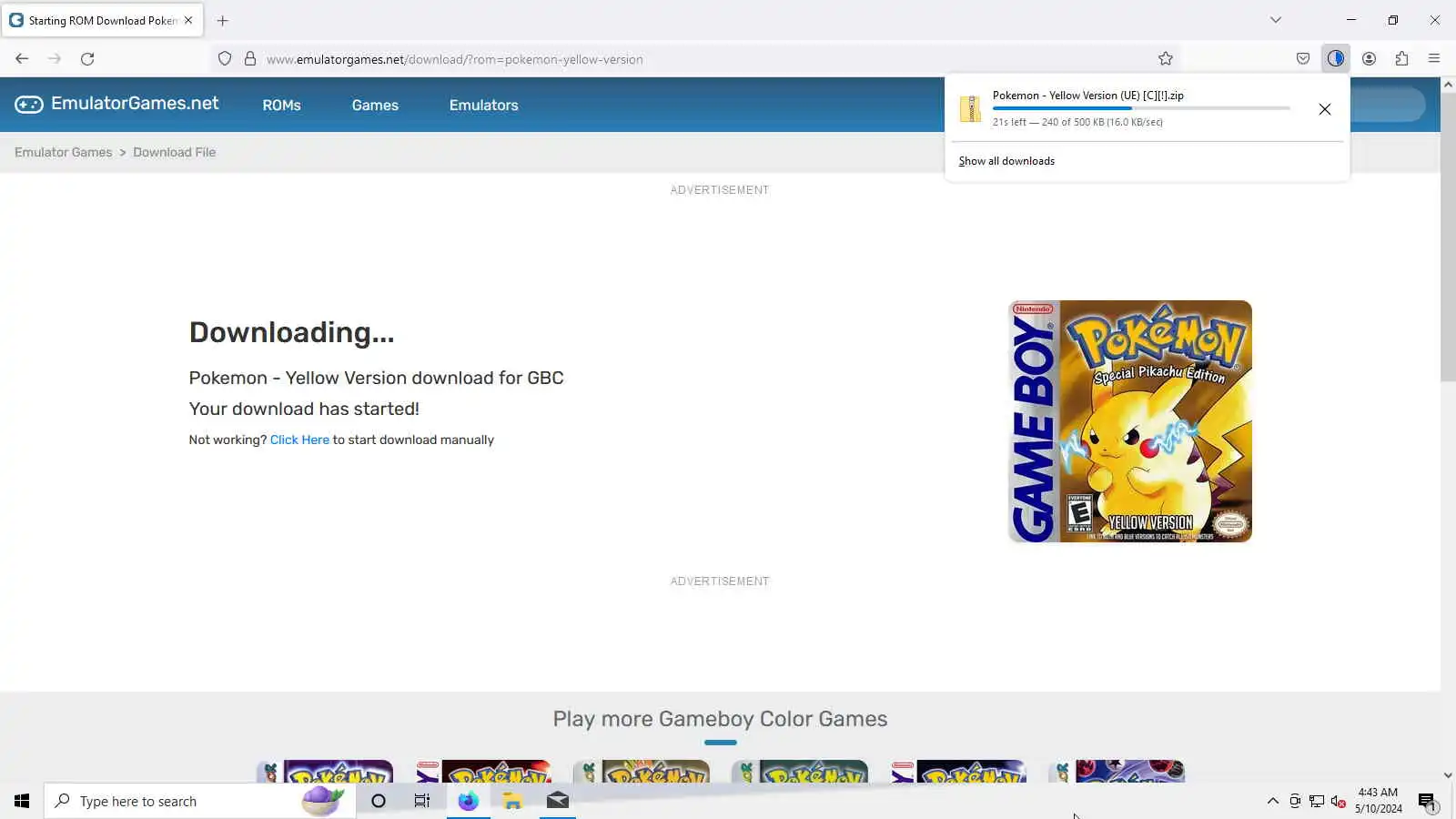Click the Pokemon Yellow cover image

tap(1130, 421)
